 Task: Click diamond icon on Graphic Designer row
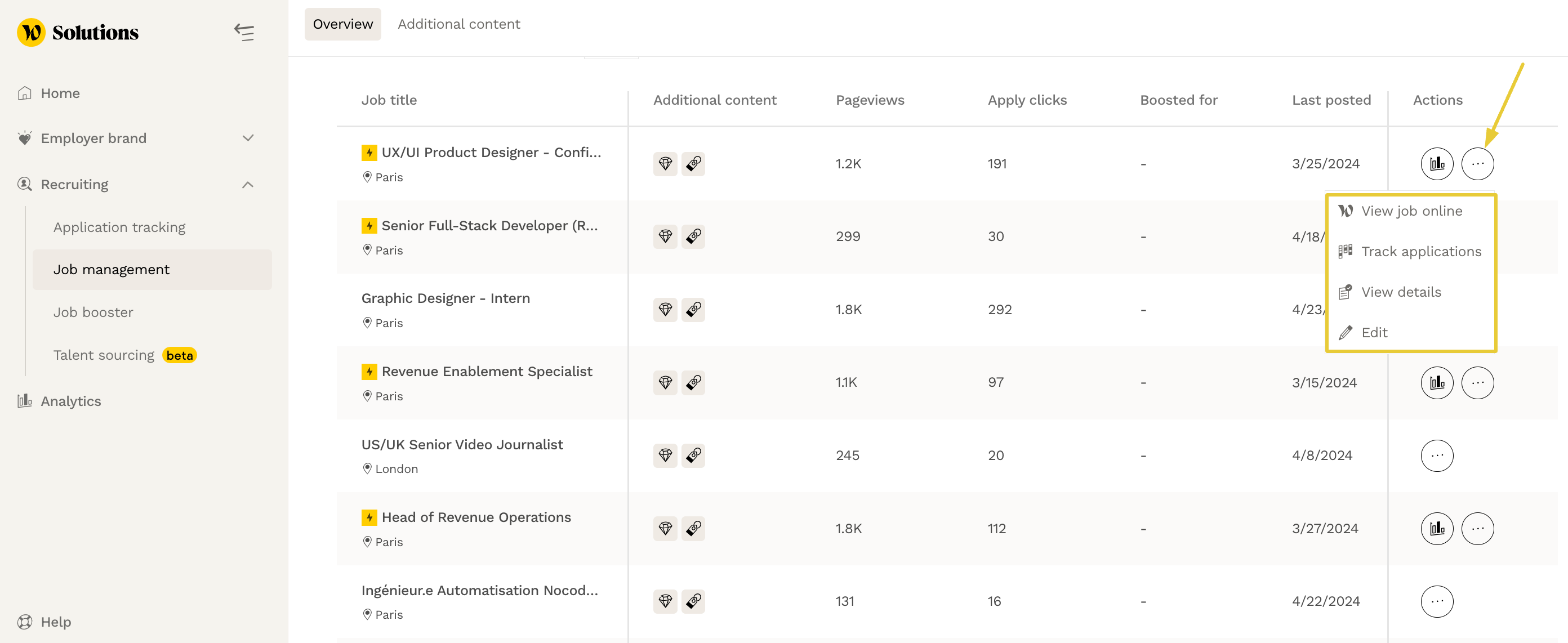click(x=665, y=310)
